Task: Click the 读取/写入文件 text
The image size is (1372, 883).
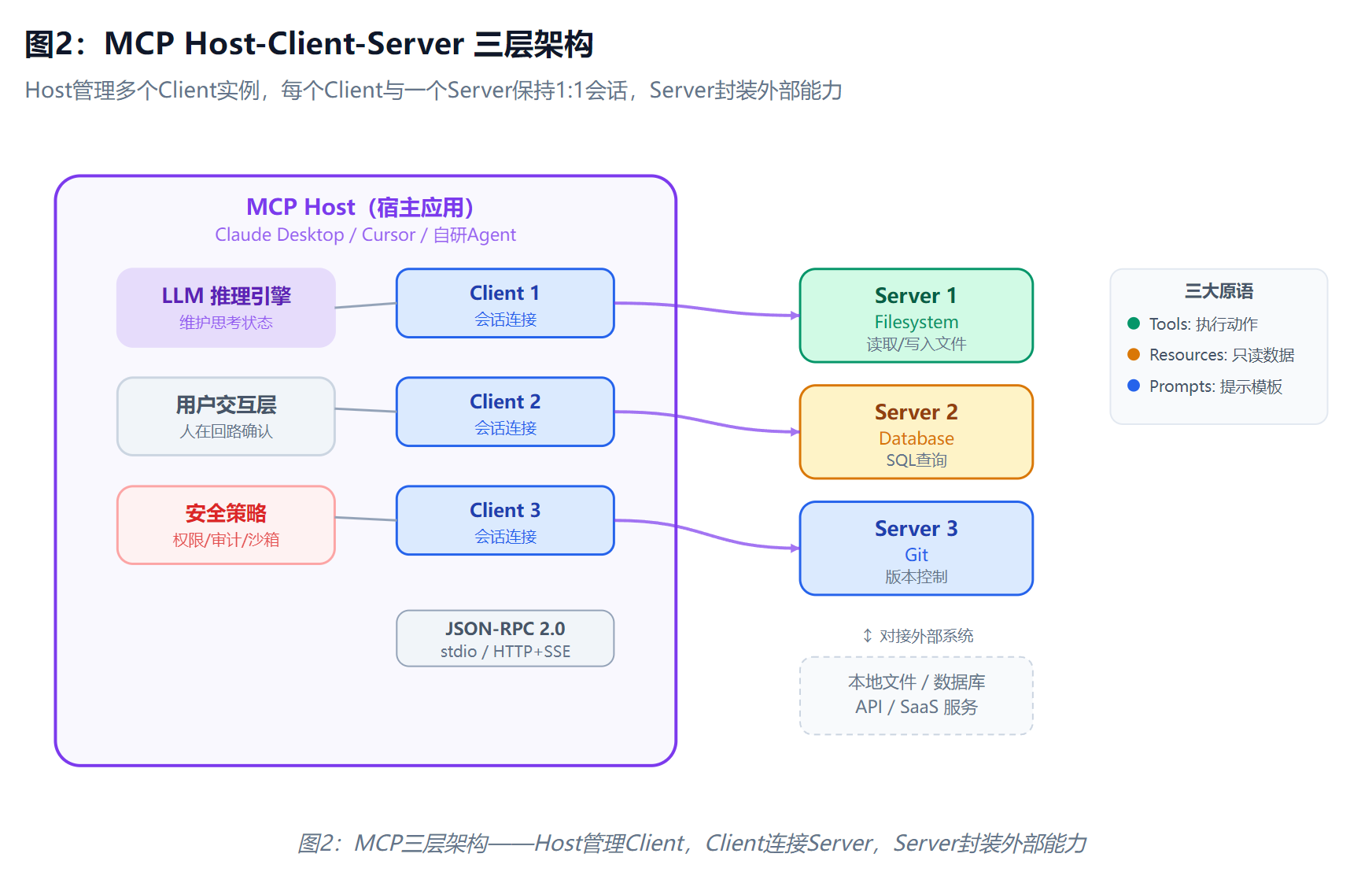Action: pos(917,344)
